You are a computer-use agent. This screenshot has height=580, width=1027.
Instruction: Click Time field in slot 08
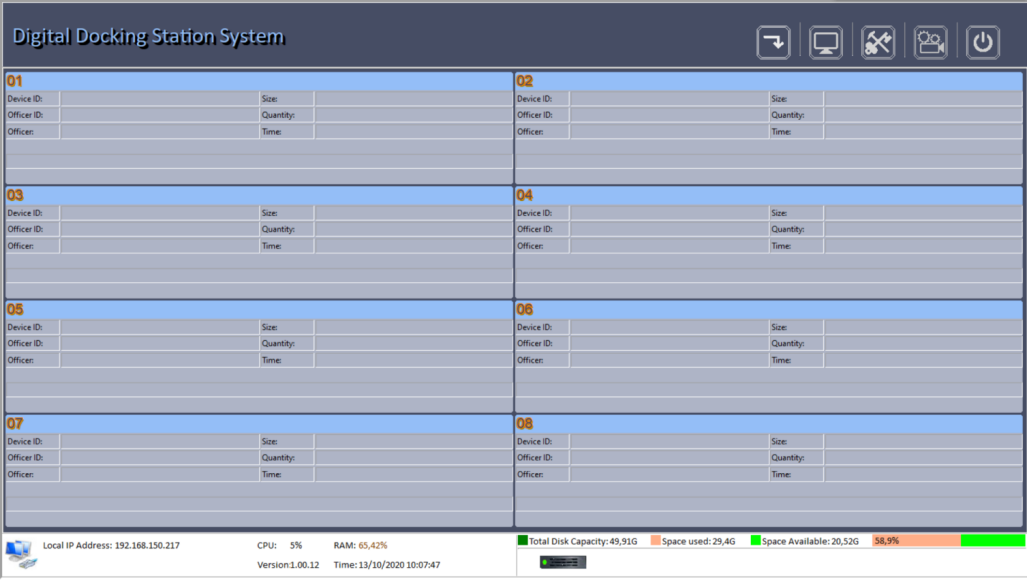coord(923,474)
